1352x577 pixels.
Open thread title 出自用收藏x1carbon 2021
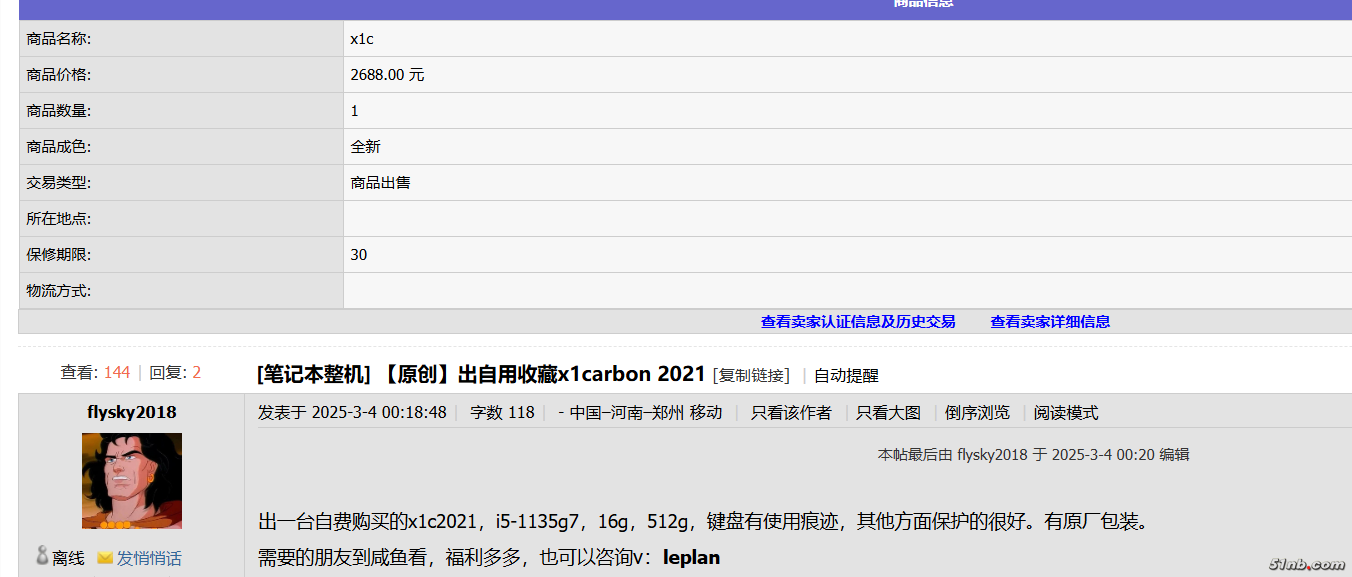(581, 375)
